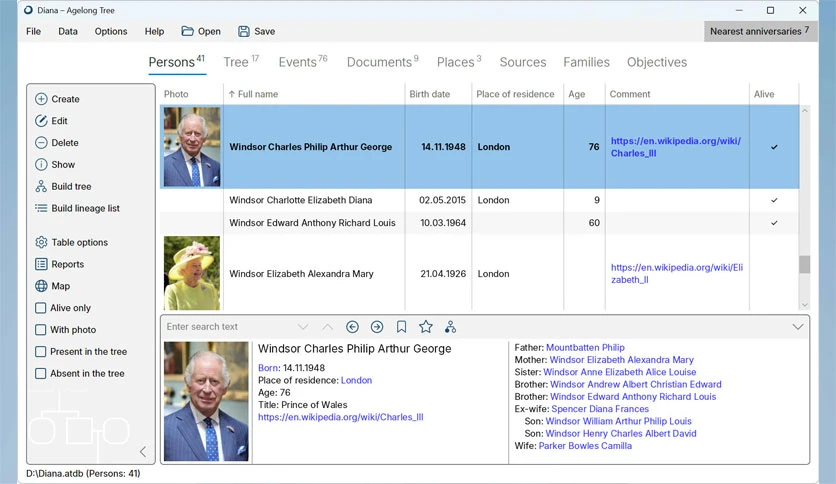Click the scrollbar down arrow
Screen dimensions: 836x484
(x=805, y=305)
